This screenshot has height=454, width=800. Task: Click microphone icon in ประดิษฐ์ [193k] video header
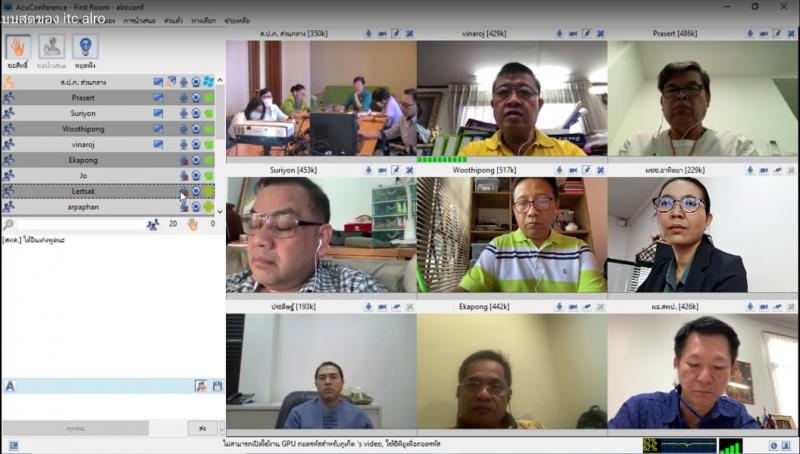tap(368, 307)
